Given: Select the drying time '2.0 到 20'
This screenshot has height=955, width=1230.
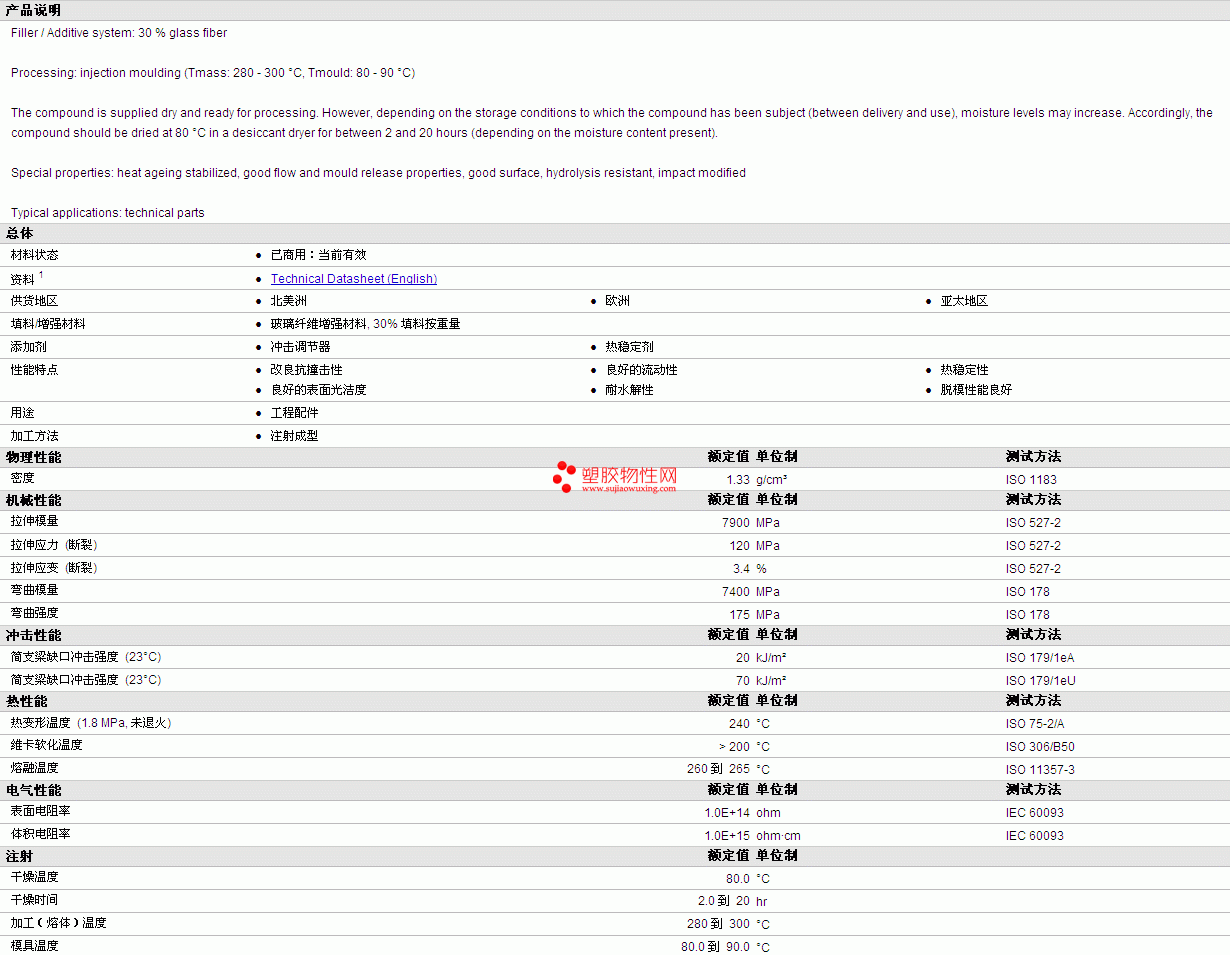Looking at the screenshot, I should tap(724, 902).
